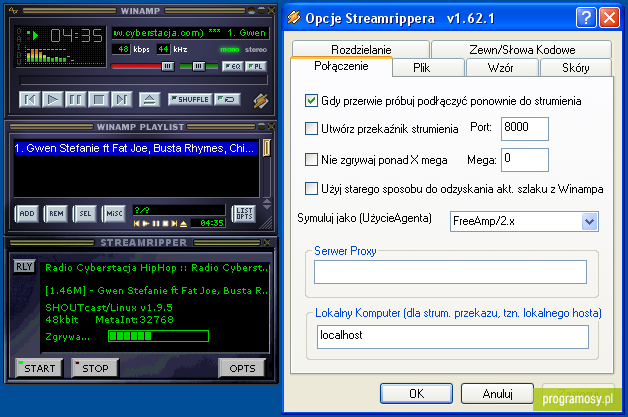The image size is (628, 417).
Task: Adjust Winamp balance slider
Action: (x=199, y=66)
